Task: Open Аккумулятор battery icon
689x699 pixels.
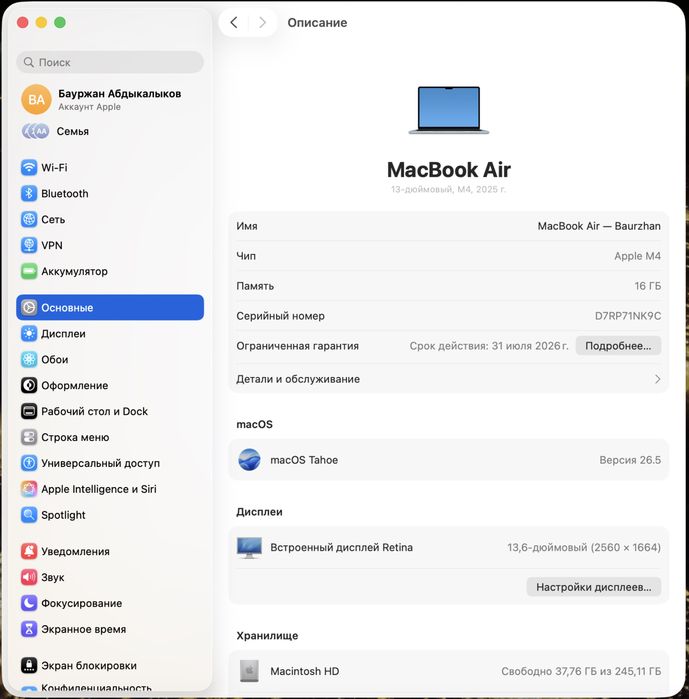Action: click(29, 271)
